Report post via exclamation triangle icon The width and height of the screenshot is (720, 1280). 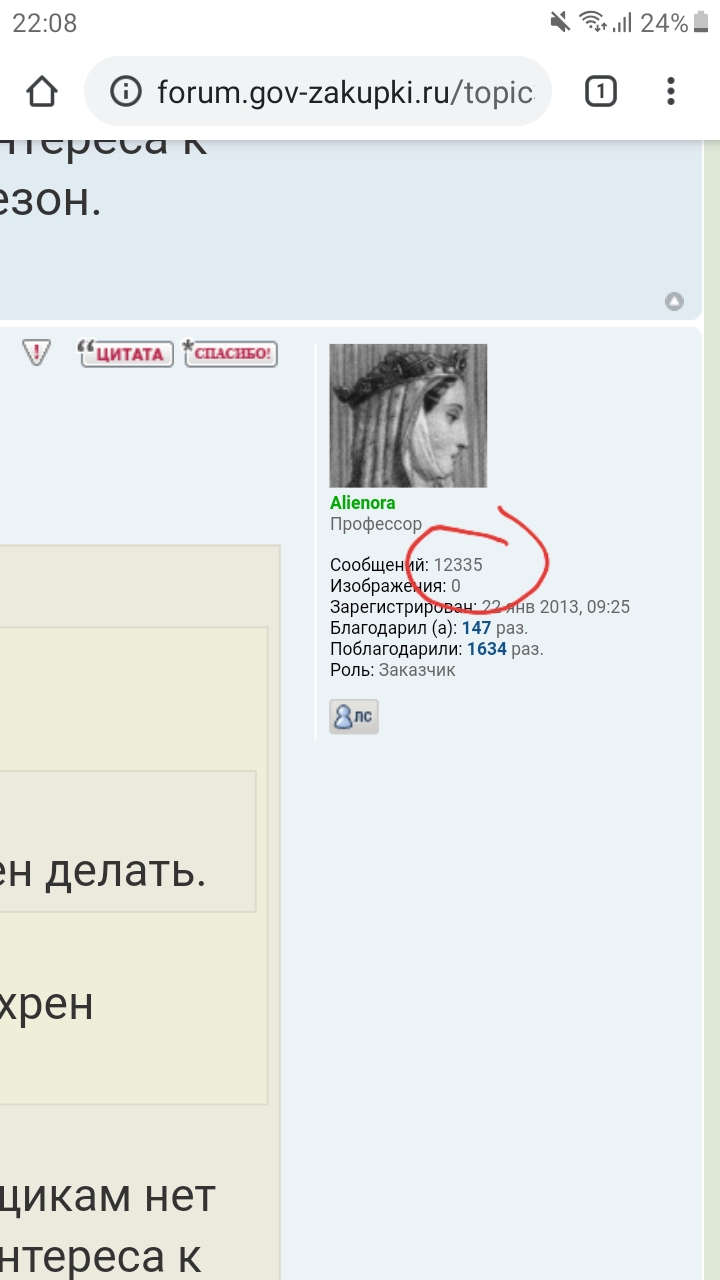[x=36, y=352]
